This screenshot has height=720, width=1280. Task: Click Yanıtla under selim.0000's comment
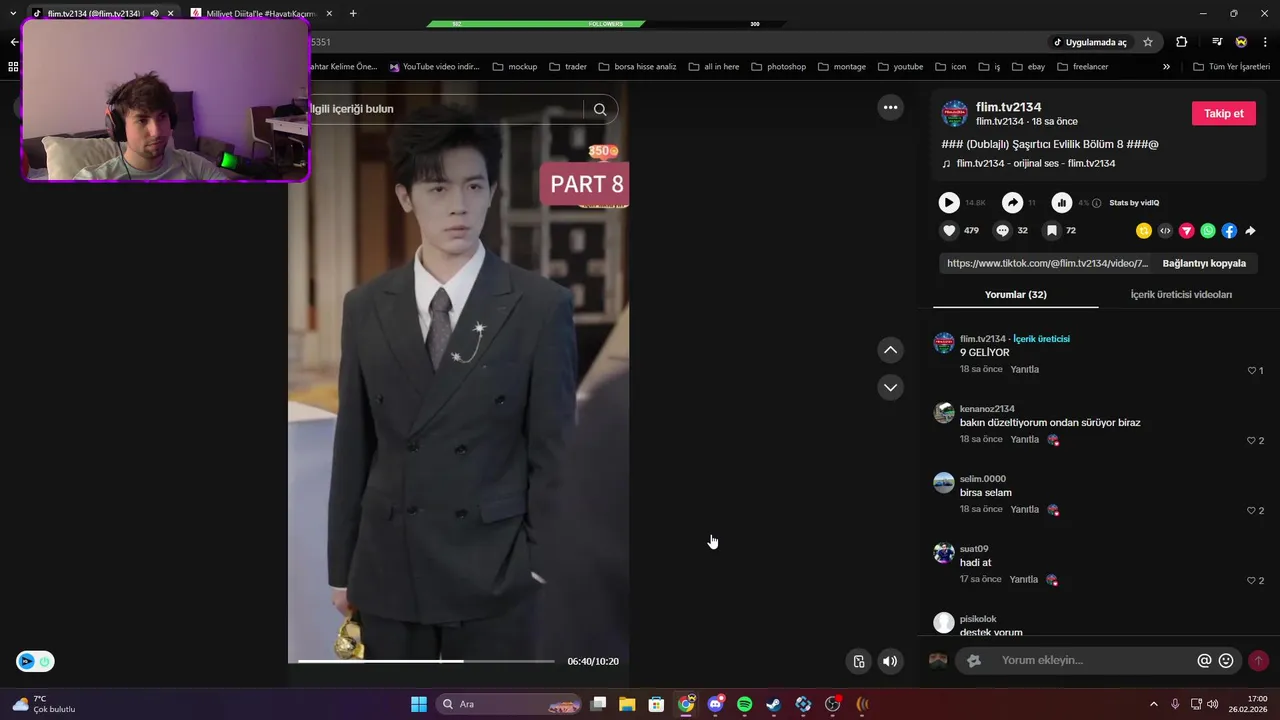pyautogui.click(x=1024, y=510)
